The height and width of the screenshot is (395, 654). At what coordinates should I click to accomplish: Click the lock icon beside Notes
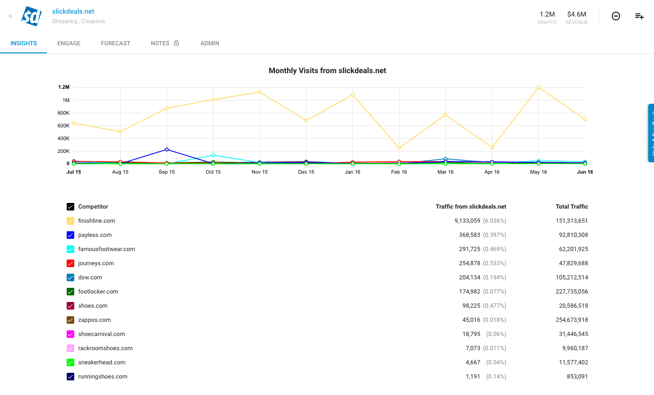coord(176,43)
